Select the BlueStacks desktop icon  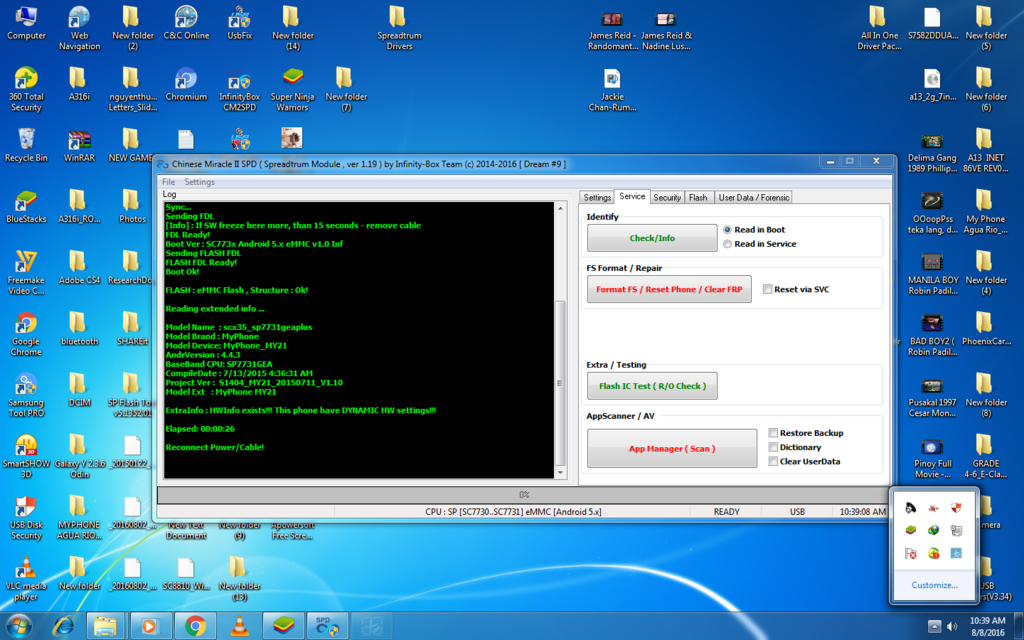[26, 206]
